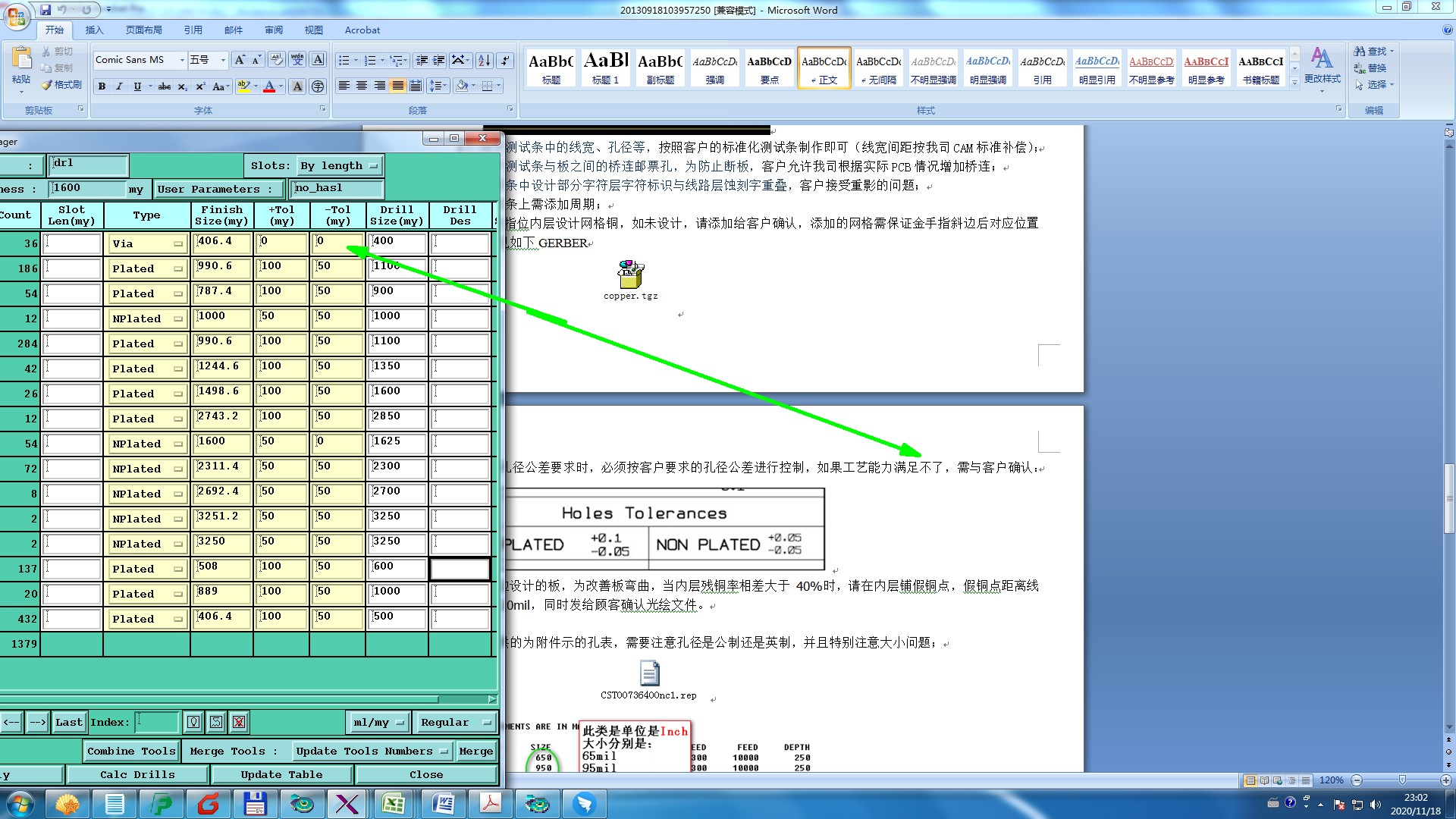Screen dimensions: 1456x819
Task: Click the Sort A-Z paragraph icon
Action: click(484, 60)
